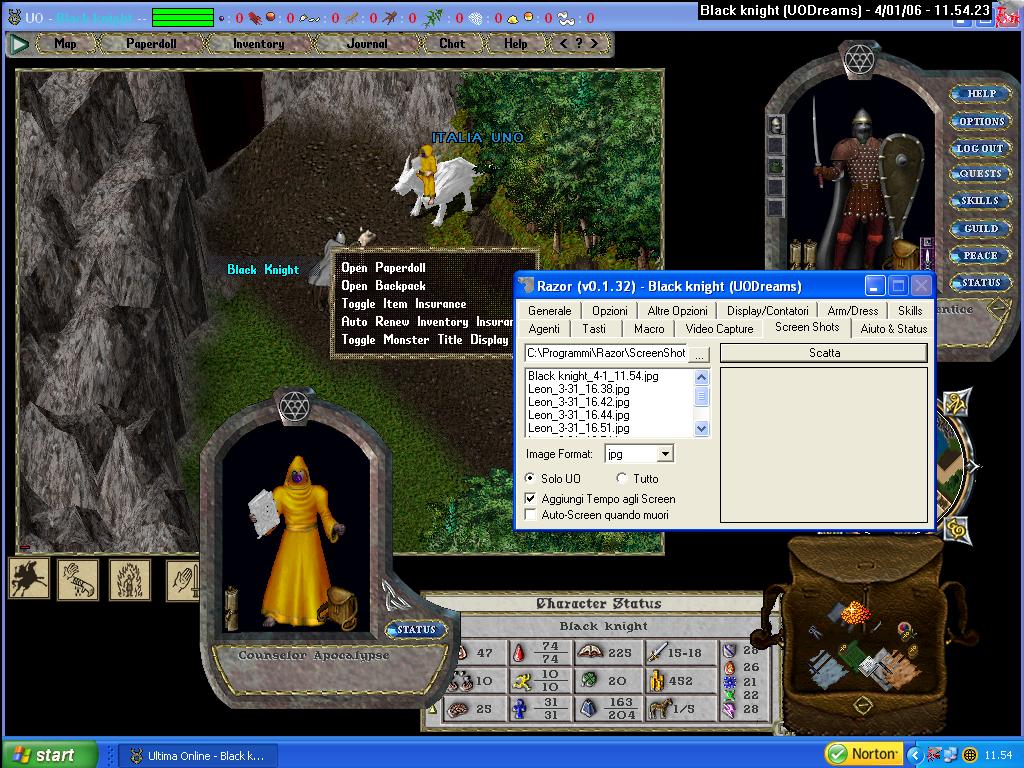The height and width of the screenshot is (768, 1024).
Task: Click the sword damage icon in Character Status
Action: 656,652
